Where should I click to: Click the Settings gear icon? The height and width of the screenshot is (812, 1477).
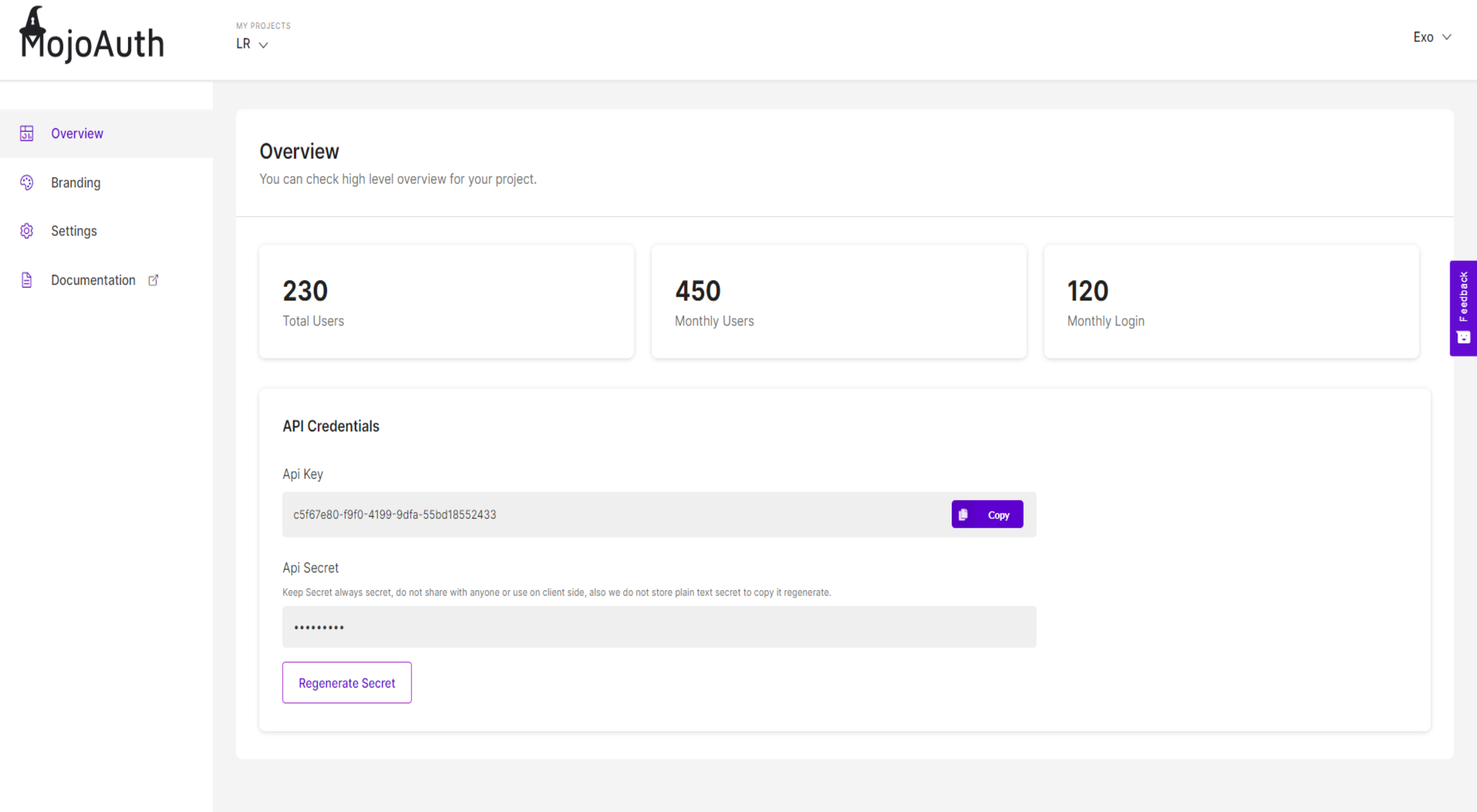[26, 231]
